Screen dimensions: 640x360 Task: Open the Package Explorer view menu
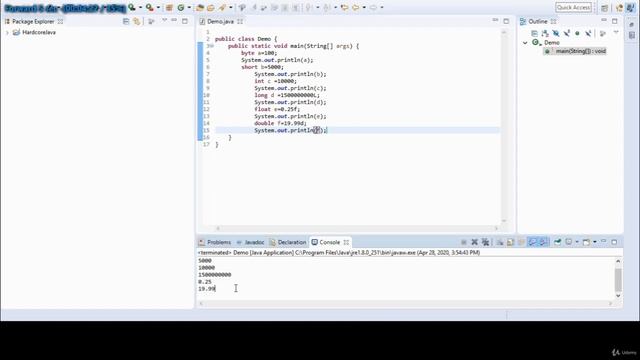tap(164, 20)
